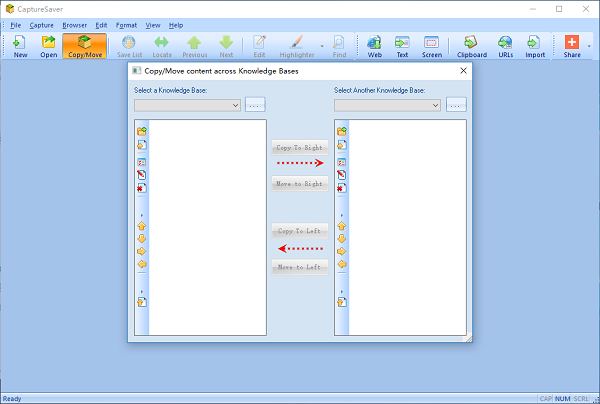
Task: Select the Screen capture tool
Action: [432, 46]
